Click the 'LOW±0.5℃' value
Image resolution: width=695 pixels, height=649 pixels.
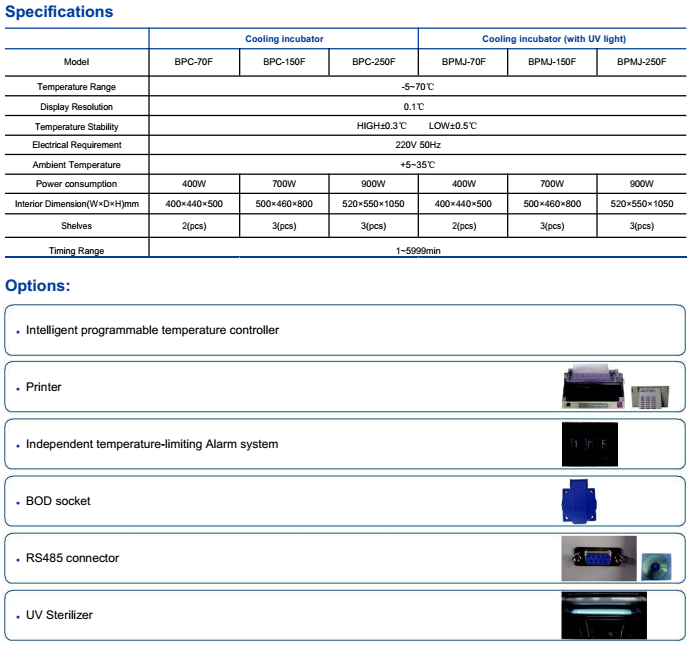tap(453, 126)
